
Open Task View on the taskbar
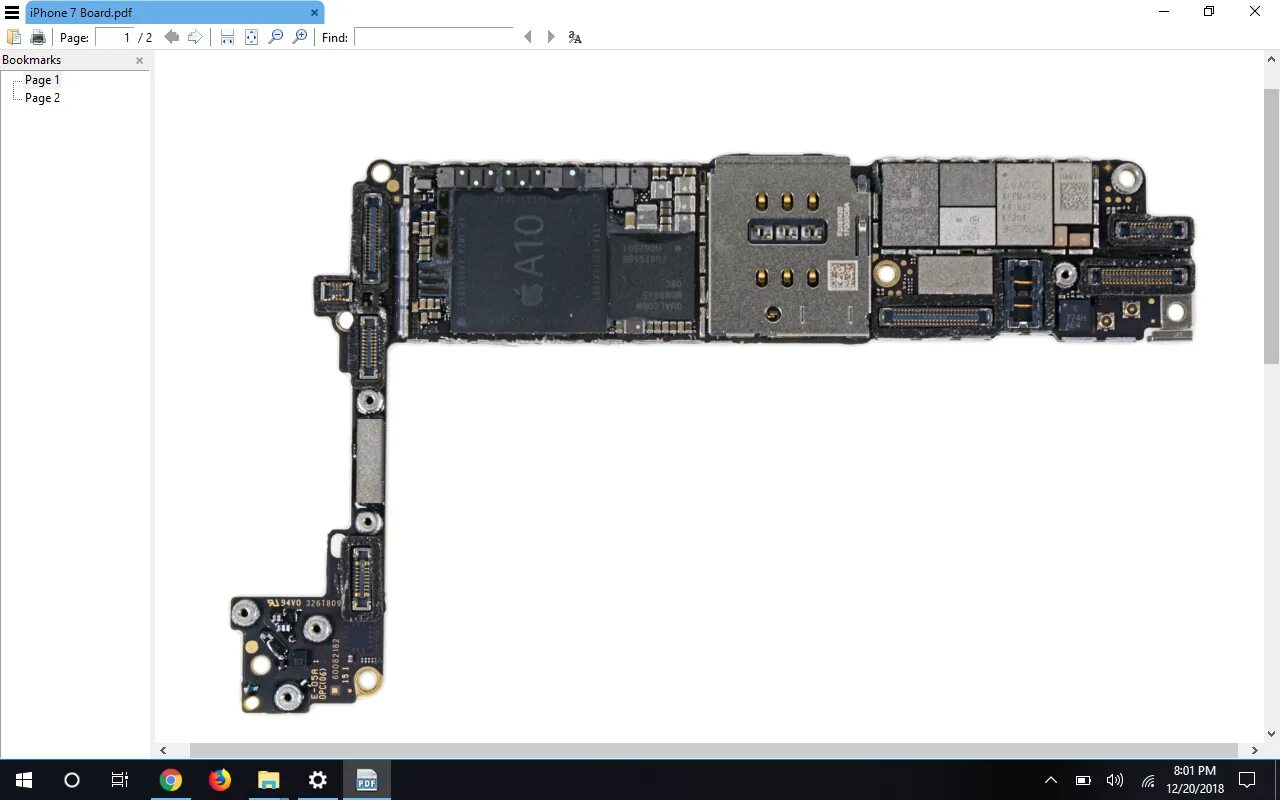coord(120,780)
